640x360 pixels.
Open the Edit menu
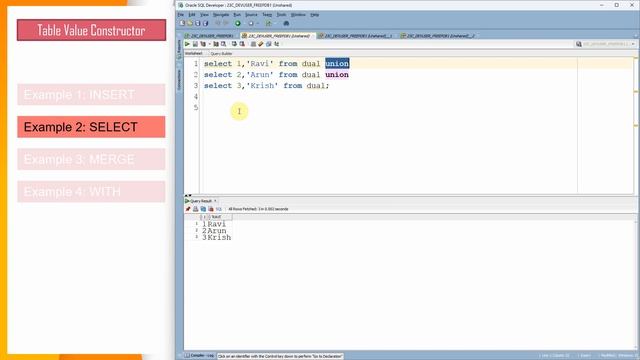192,15
